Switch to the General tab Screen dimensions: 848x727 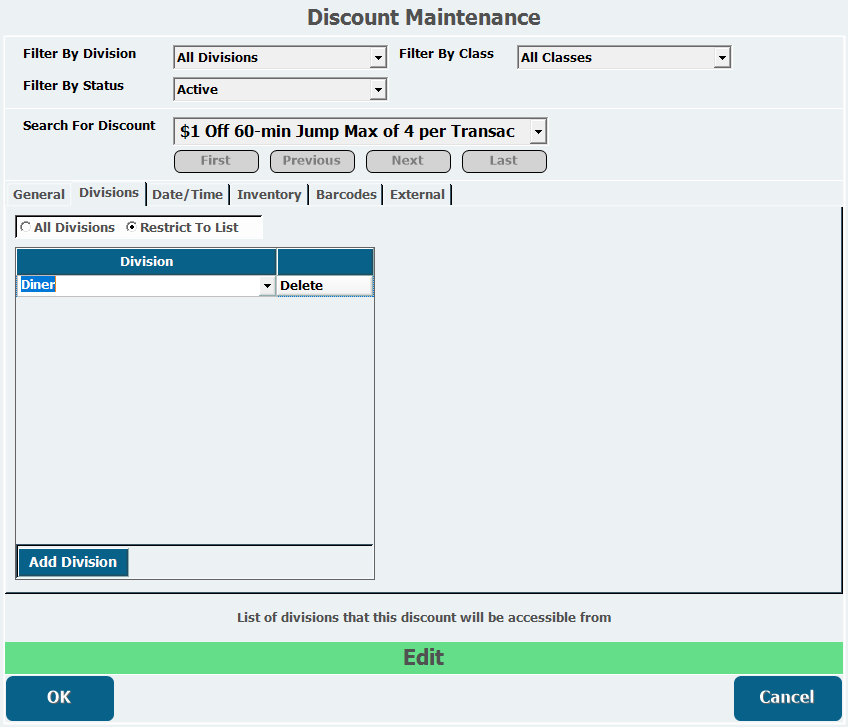(x=39, y=194)
